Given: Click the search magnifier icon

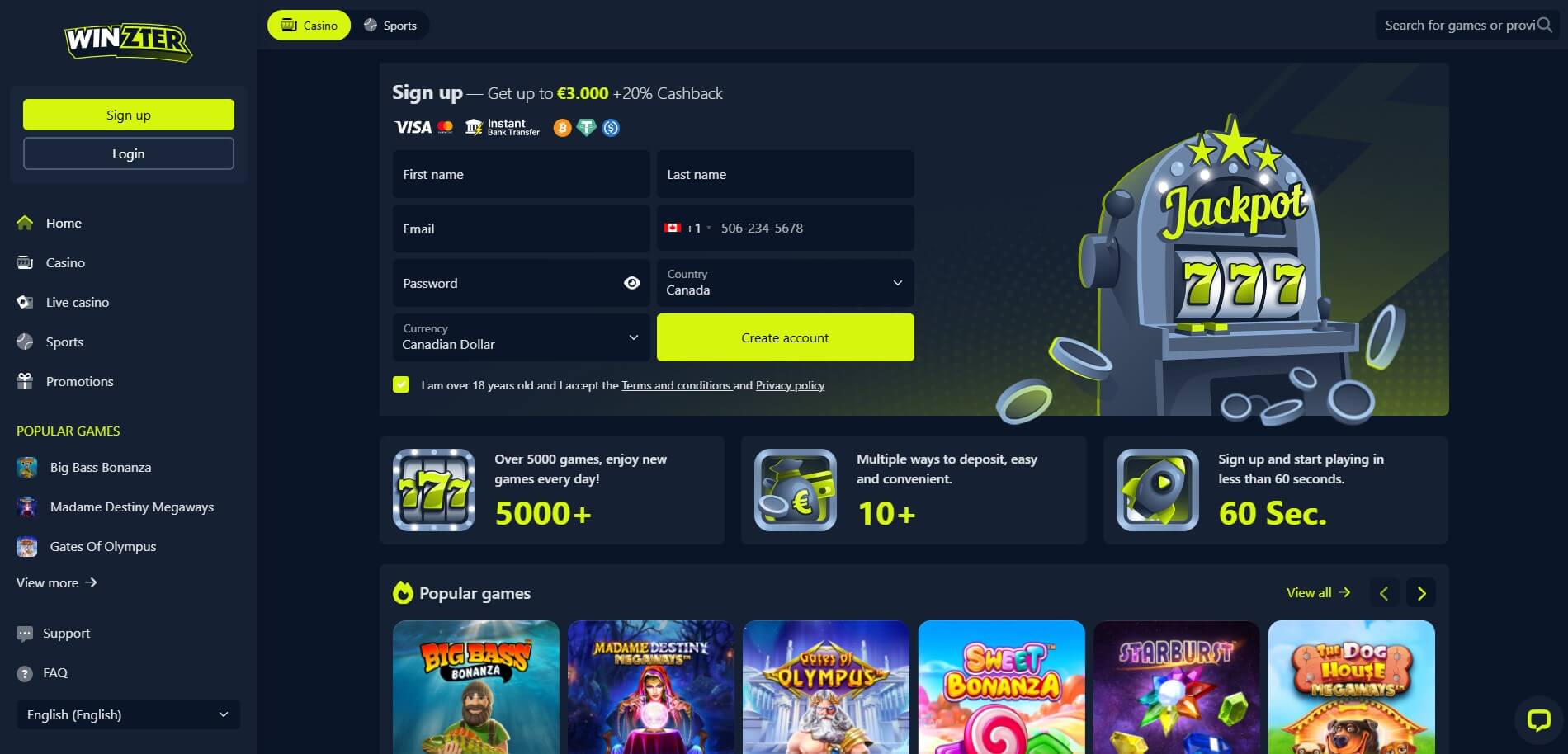Looking at the screenshot, I should [x=1545, y=25].
